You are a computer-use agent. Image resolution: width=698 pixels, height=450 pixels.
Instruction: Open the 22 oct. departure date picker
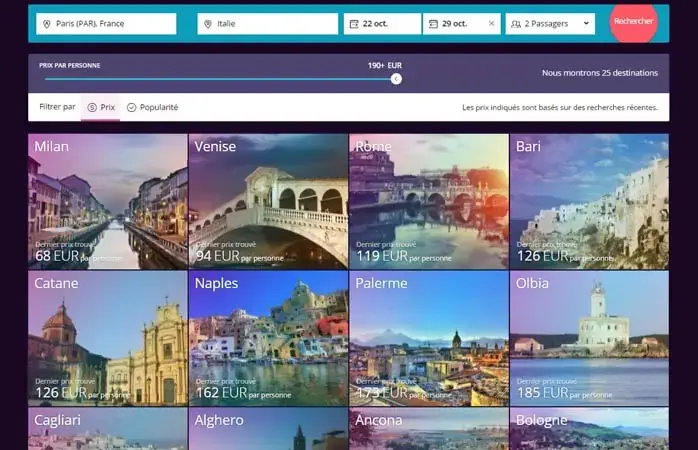(x=382, y=24)
